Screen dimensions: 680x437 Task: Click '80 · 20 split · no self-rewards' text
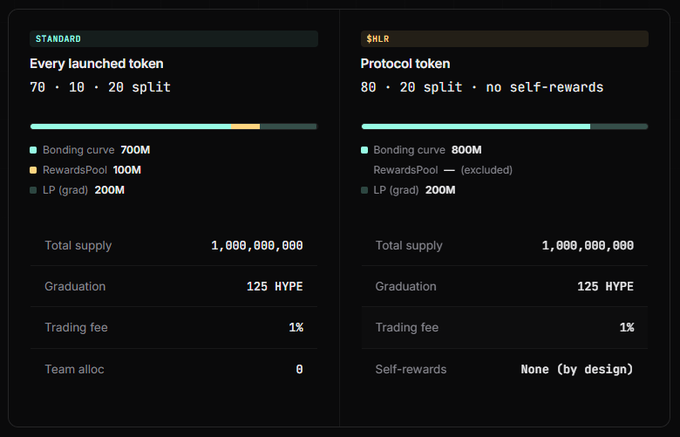[x=482, y=87]
